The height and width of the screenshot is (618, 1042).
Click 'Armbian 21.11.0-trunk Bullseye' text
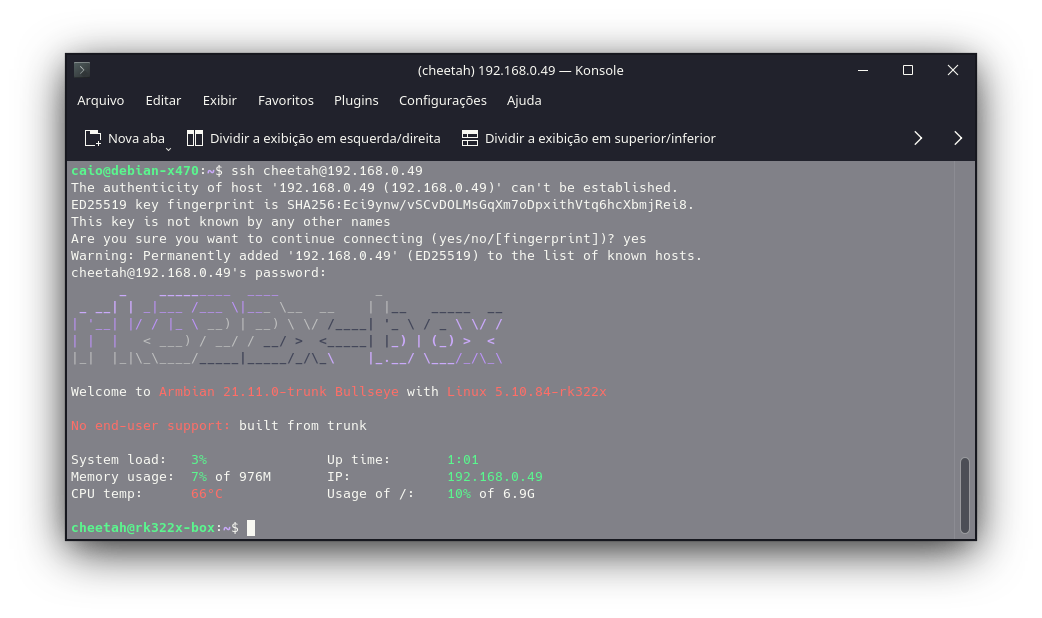point(278,391)
